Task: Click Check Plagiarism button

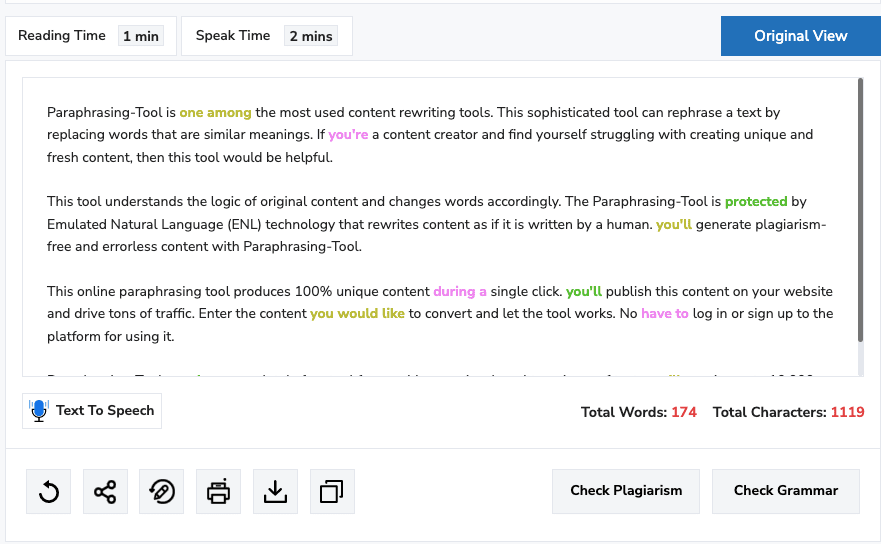Action: [x=626, y=491]
